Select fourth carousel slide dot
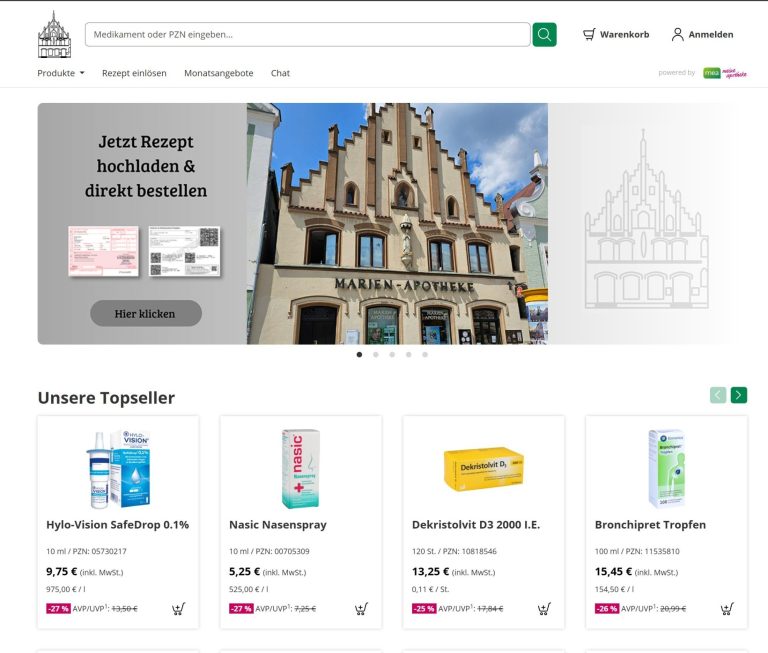 (408, 355)
